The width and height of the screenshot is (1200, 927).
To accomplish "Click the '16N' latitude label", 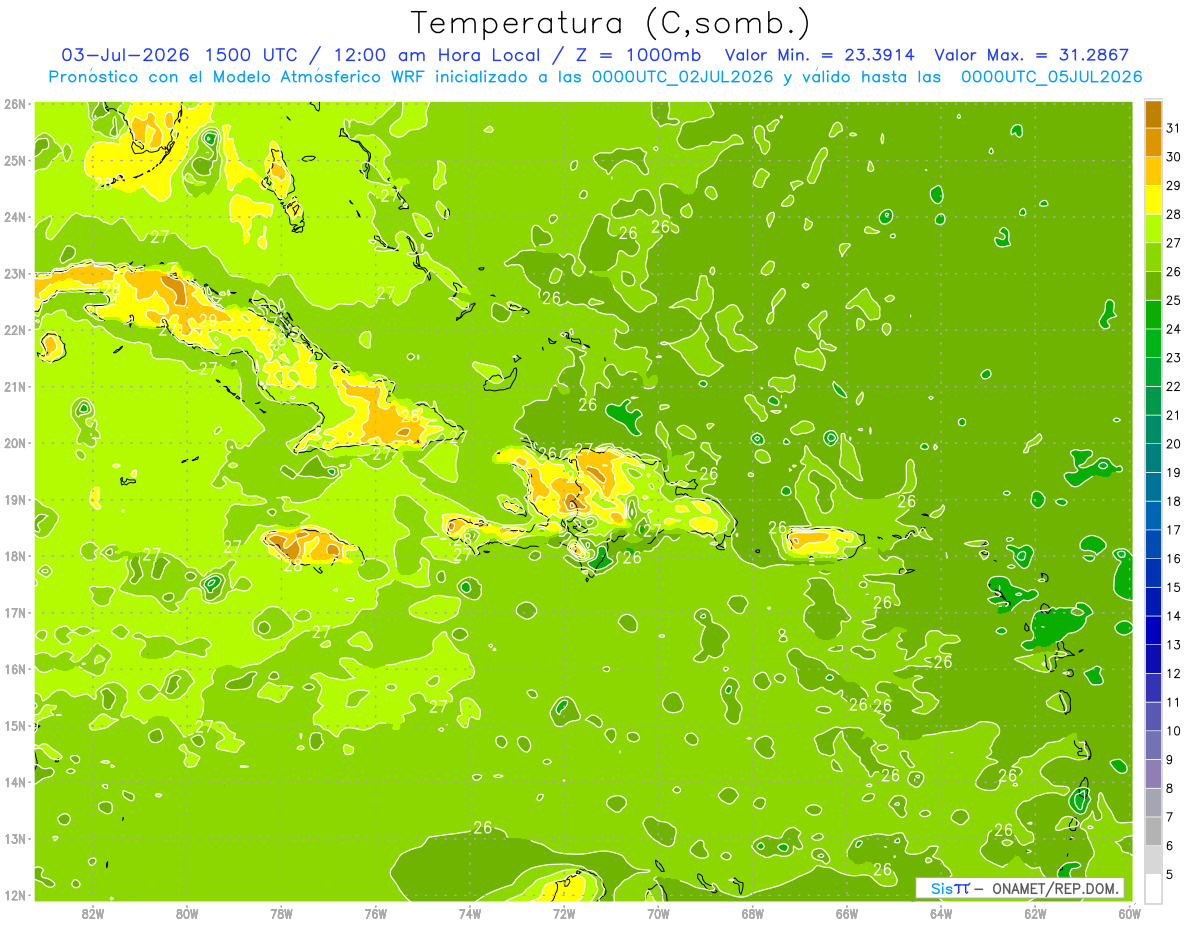I will point(15,669).
